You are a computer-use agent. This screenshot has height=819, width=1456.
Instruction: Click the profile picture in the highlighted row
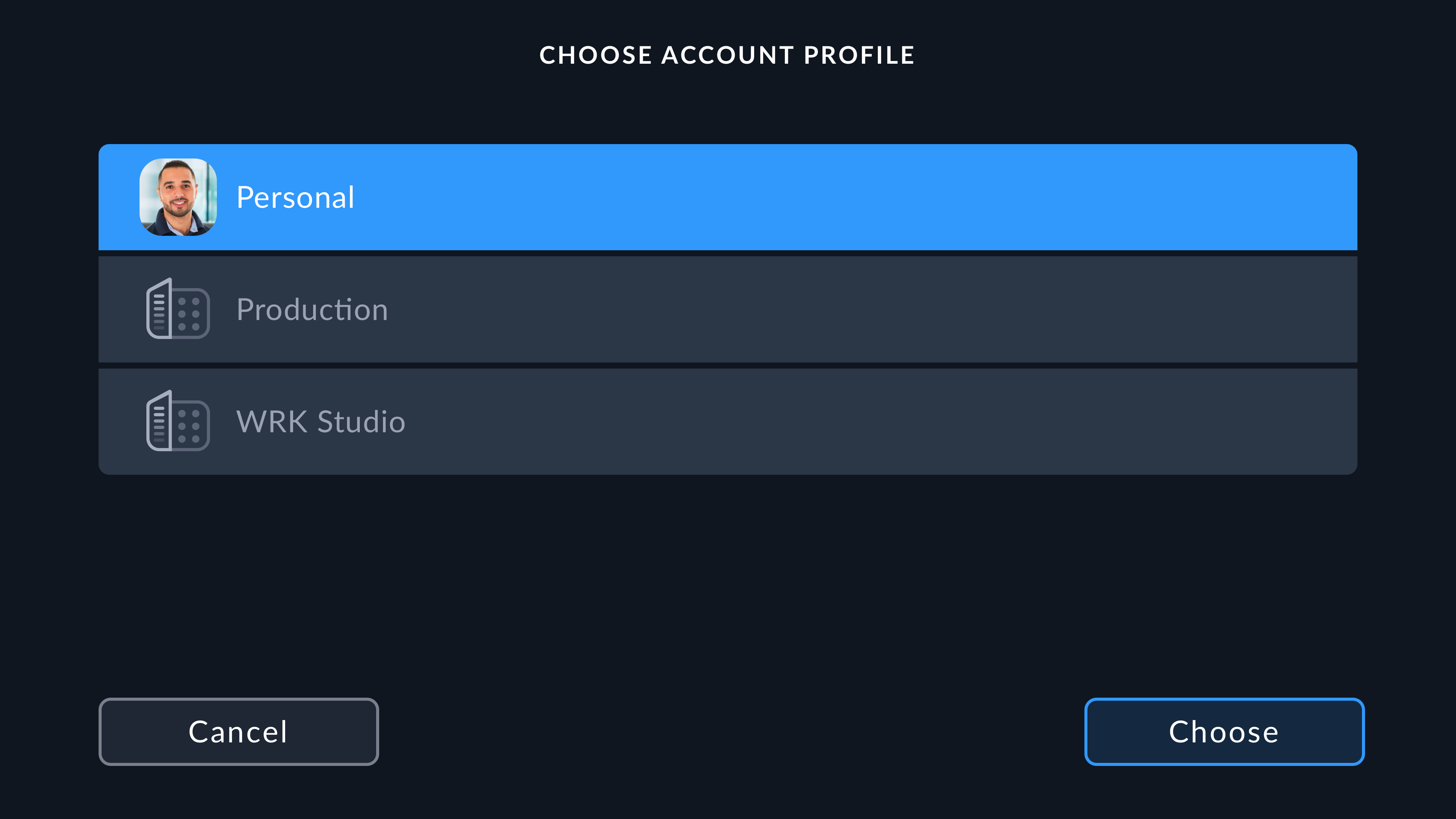pos(178,197)
